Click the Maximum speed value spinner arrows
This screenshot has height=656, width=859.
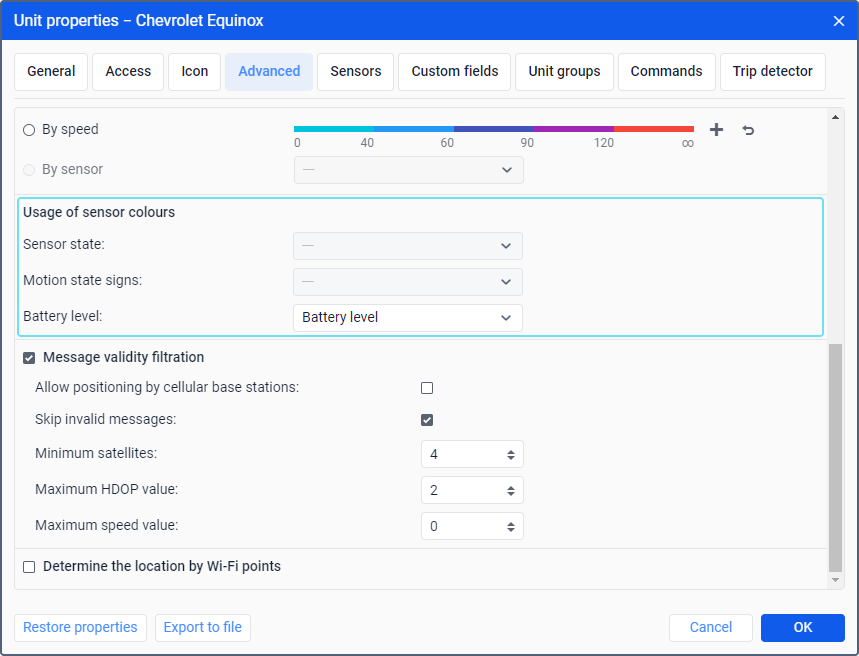point(511,527)
